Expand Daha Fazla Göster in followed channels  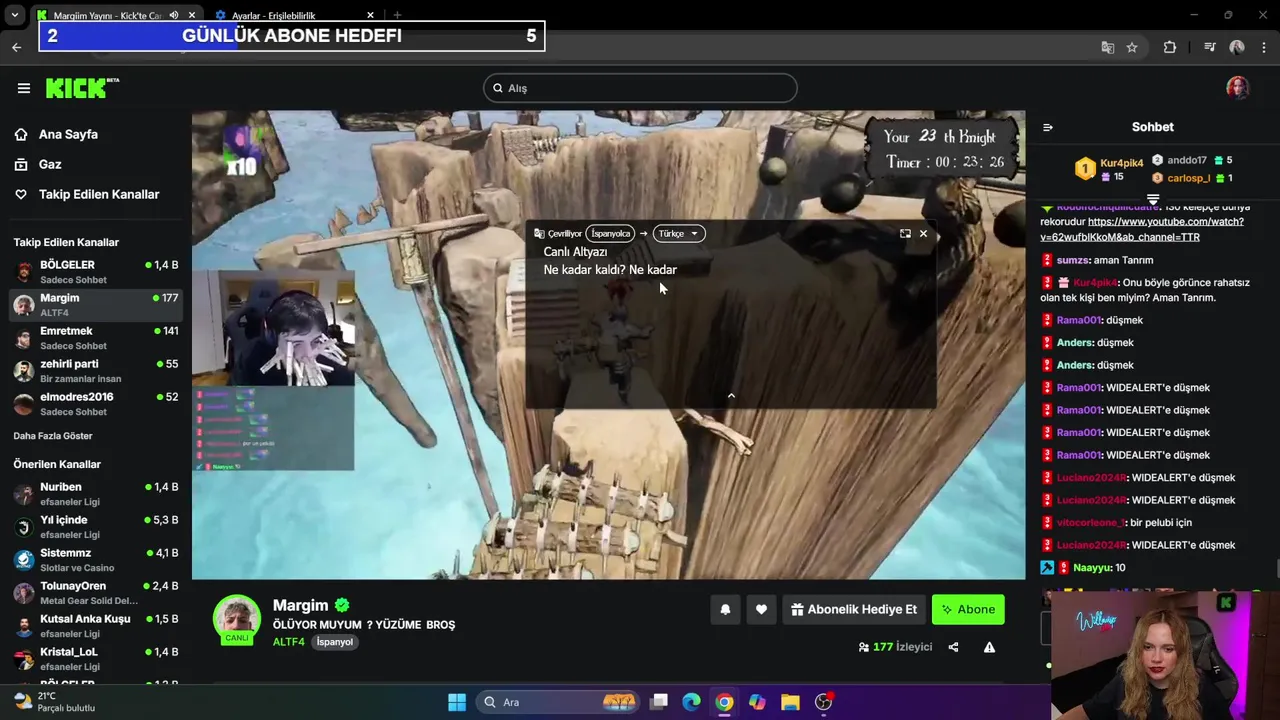[x=53, y=436]
